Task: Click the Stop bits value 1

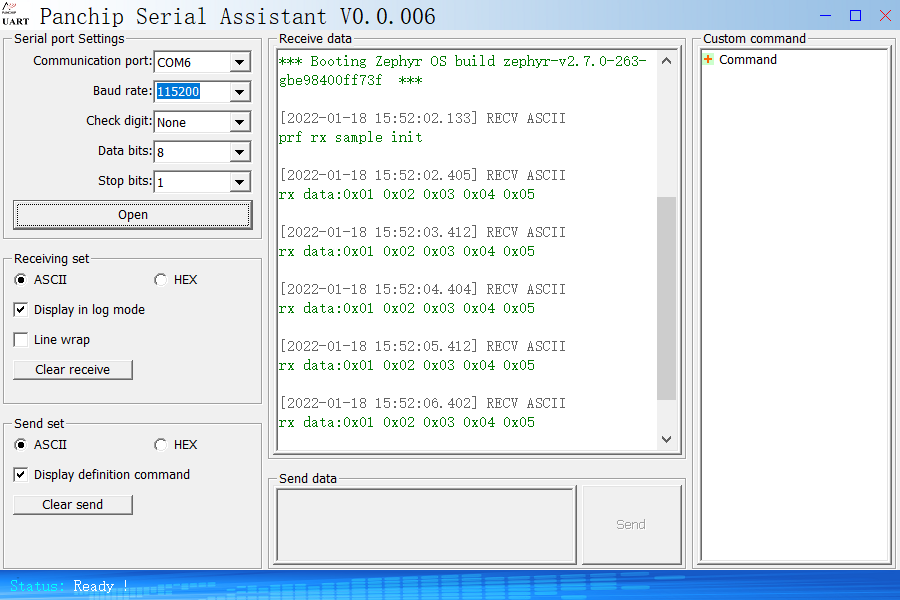Action: point(193,182)
